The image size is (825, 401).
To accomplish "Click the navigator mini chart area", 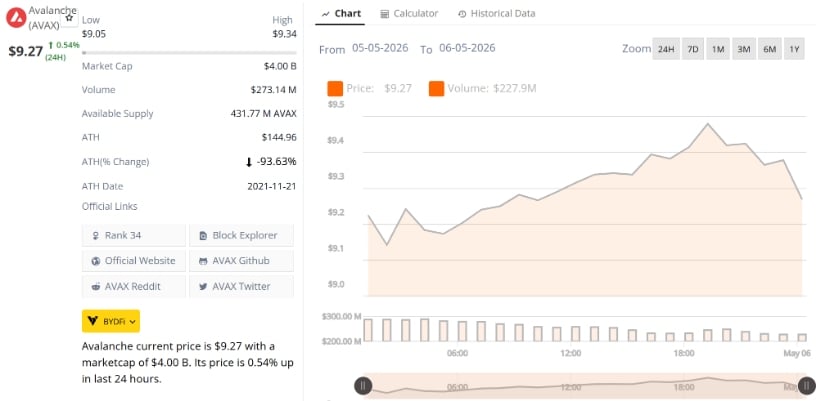I will point(585,386).
